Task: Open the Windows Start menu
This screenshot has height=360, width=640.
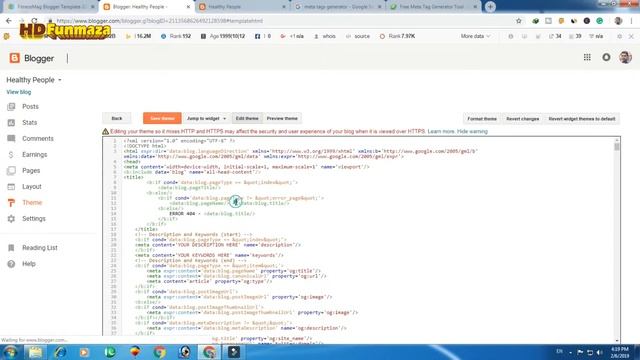Action: [10, 352]
